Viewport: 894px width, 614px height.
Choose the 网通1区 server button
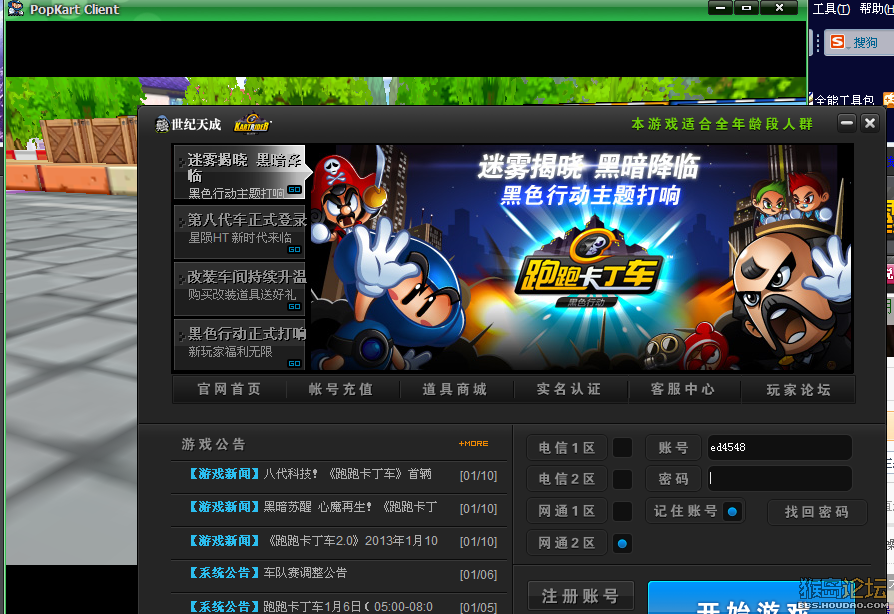pos(567,511)
